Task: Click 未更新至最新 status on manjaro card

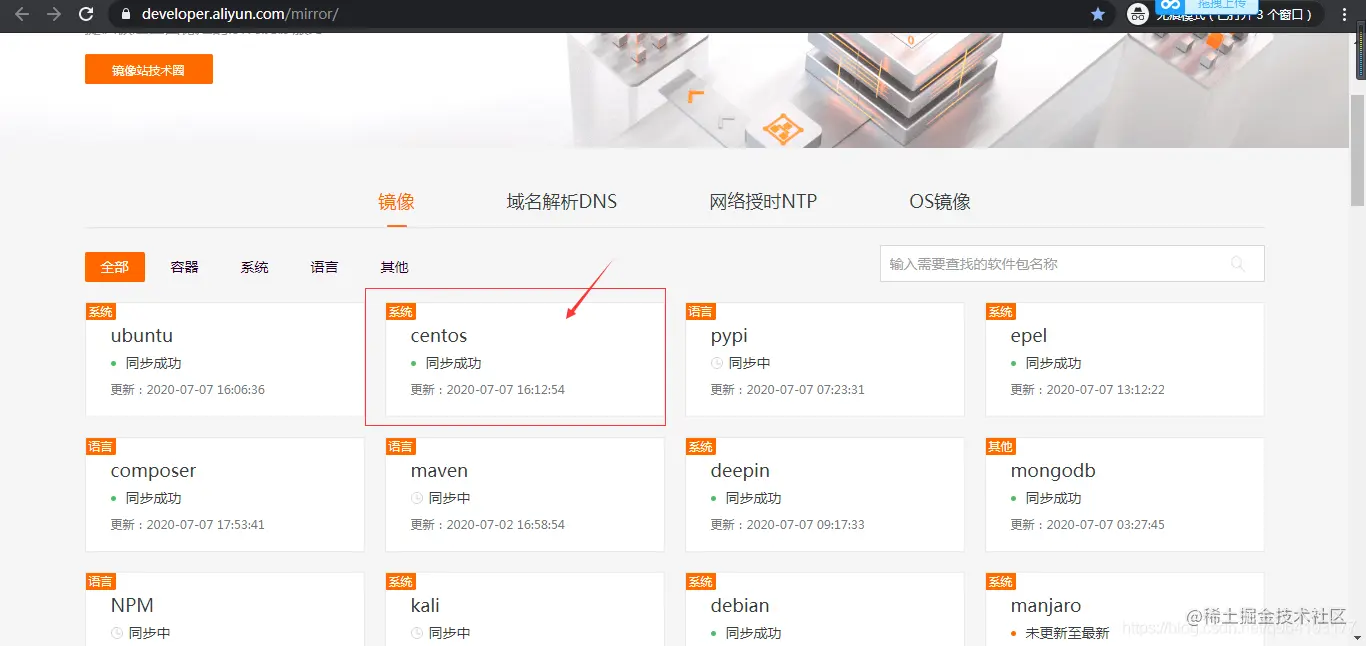Action: pyautogui.click(x=1067, y=633)
